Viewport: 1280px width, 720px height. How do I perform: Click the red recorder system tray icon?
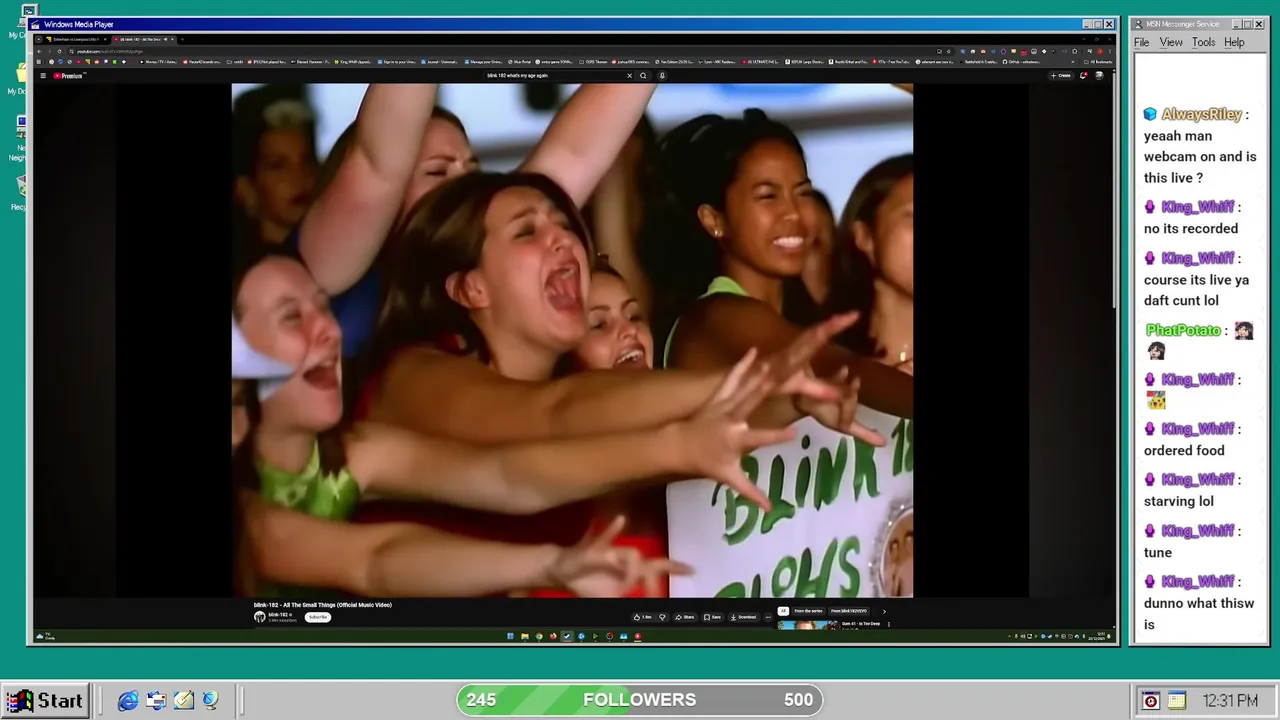(1151, 701)
